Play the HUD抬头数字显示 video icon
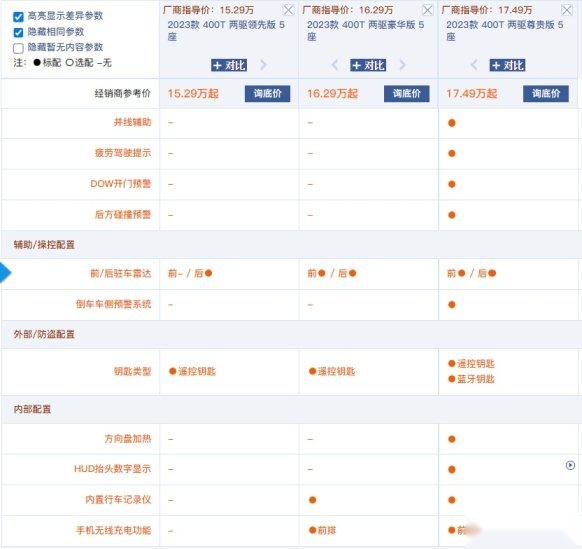Screen dimensions: 582x549 [570, 465]
